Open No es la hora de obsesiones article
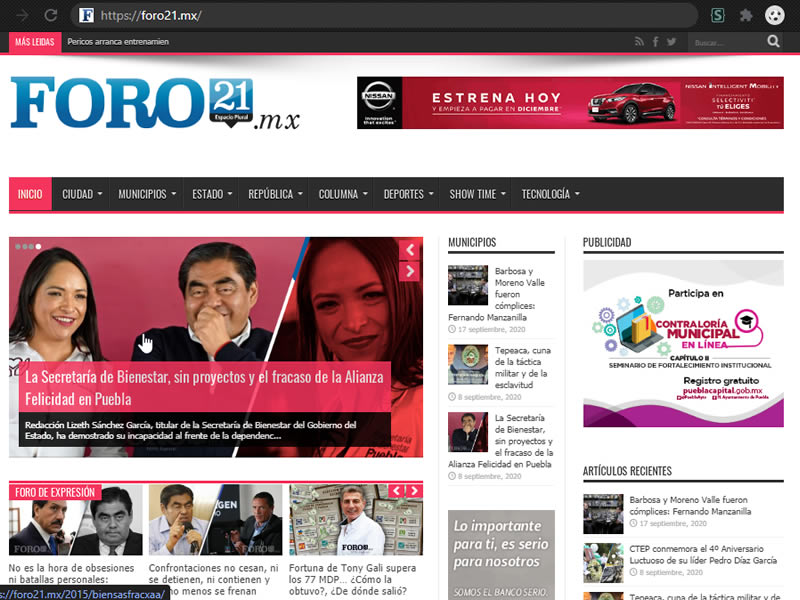 point(71,573)
